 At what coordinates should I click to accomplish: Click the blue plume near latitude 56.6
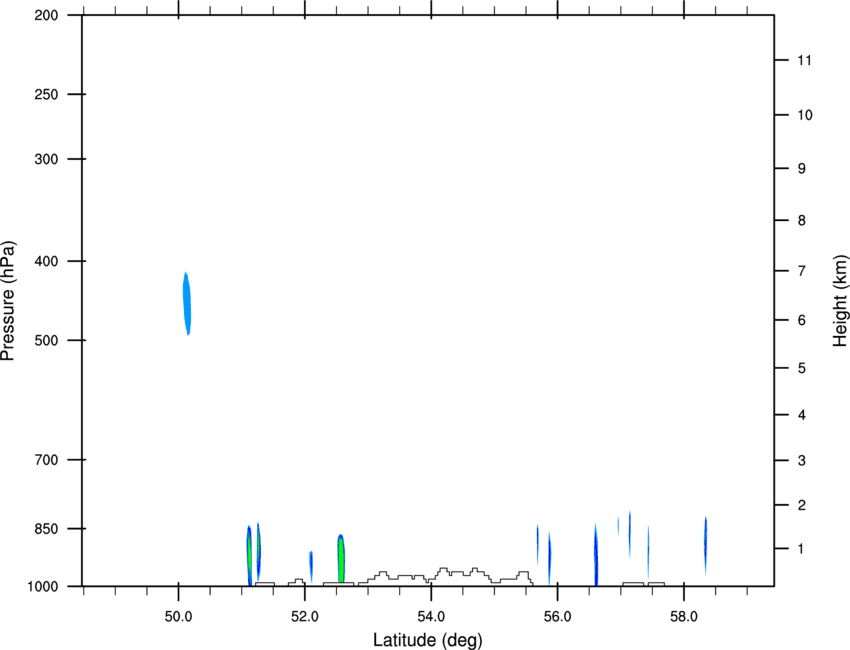596,555
